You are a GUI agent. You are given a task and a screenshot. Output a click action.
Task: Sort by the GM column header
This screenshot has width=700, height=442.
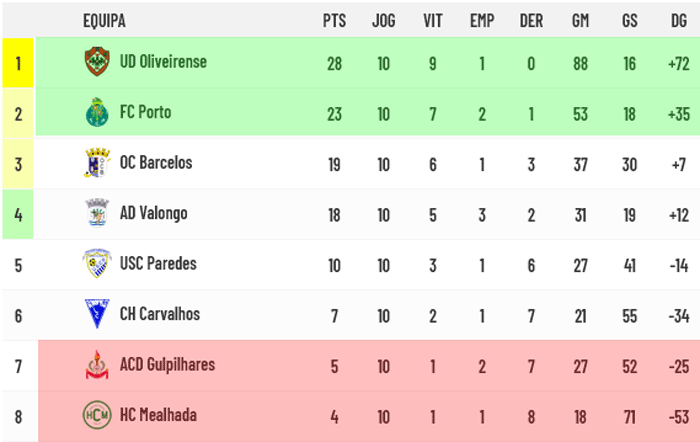click(580, 21)
